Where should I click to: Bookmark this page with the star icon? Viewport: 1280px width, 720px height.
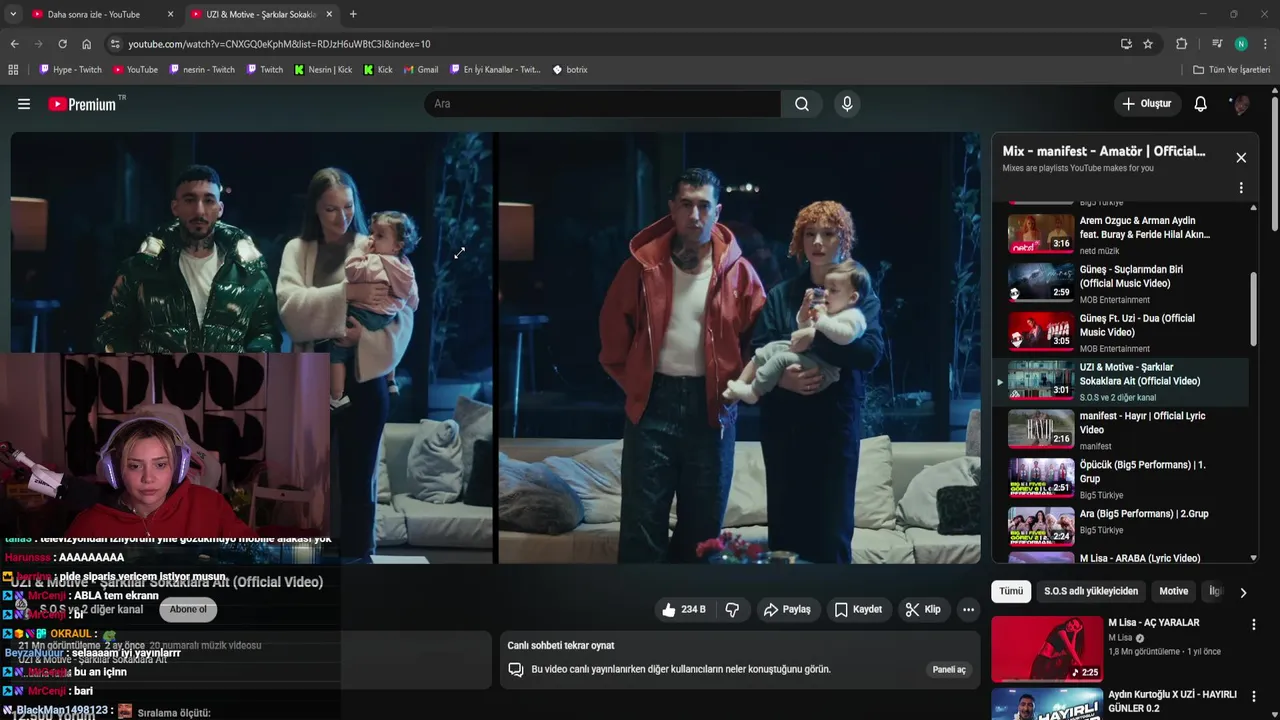[x=1148, y=44]
